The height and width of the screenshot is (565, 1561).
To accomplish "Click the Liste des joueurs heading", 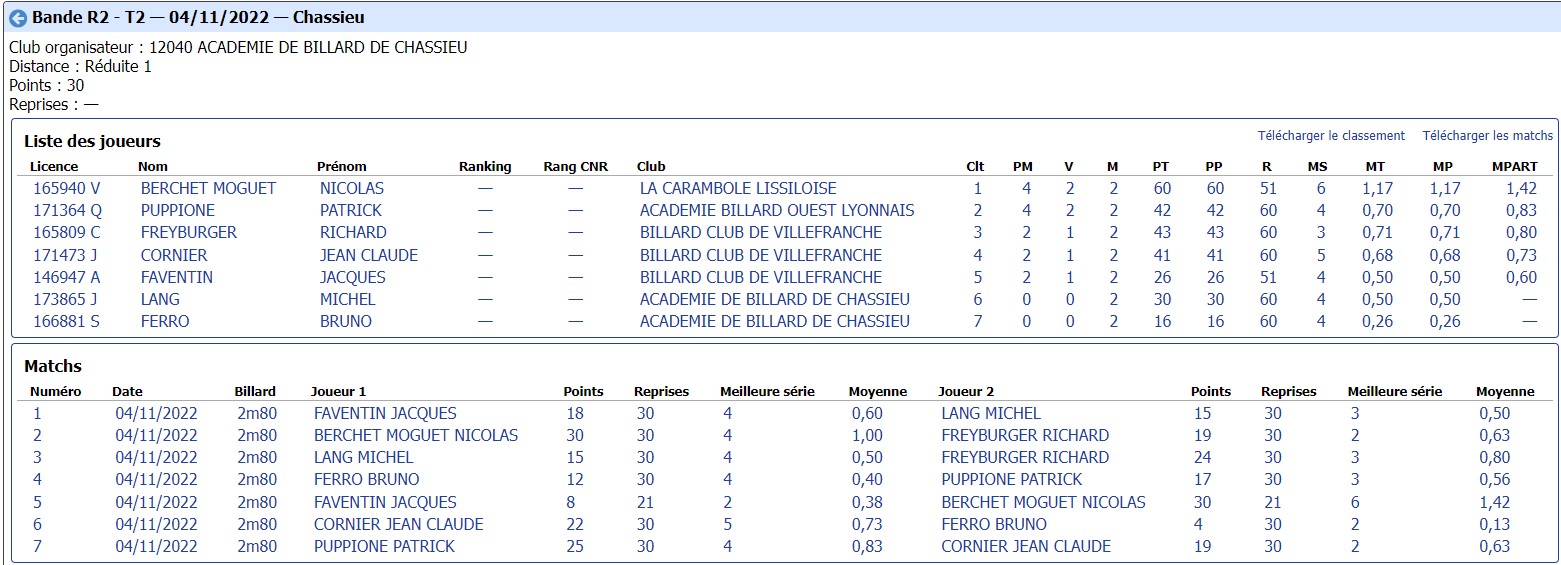I will 93,141.
